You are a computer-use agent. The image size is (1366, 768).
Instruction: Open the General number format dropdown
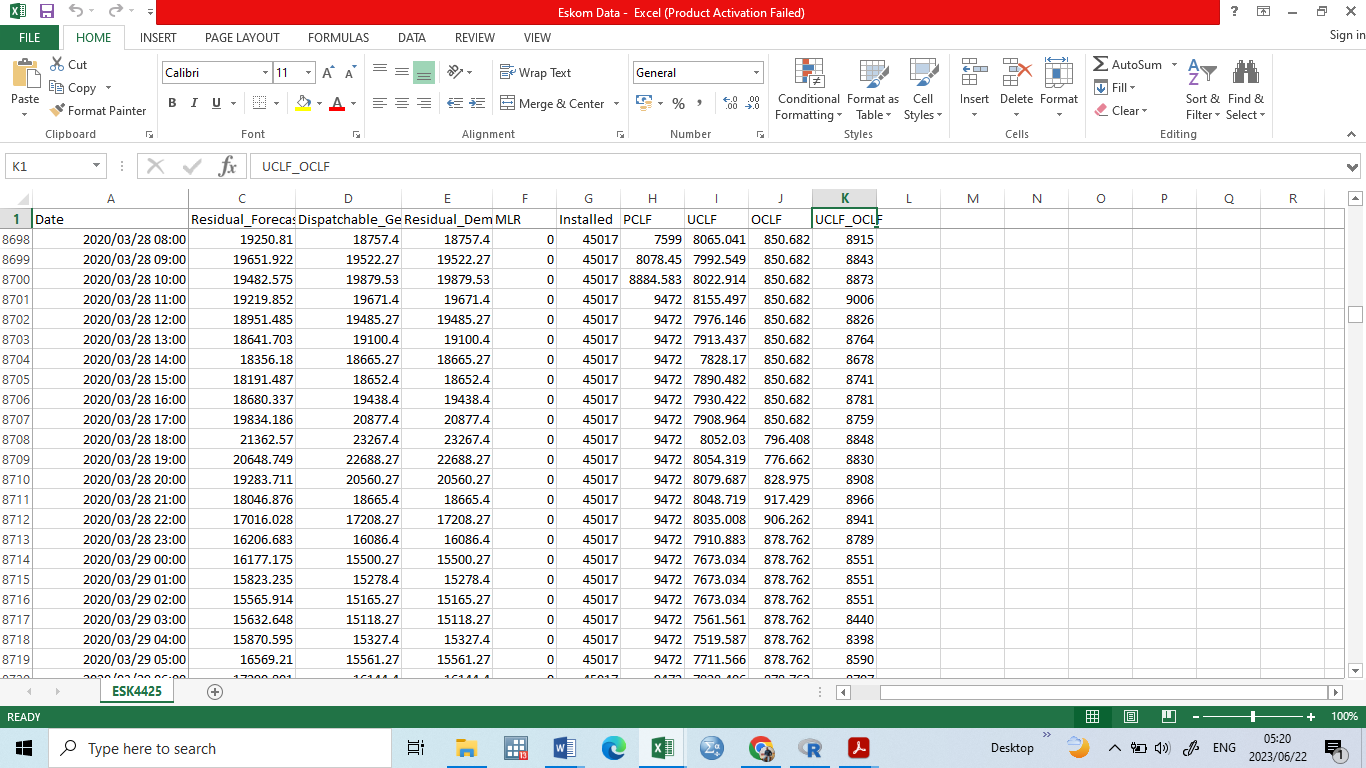pos(757,73)
